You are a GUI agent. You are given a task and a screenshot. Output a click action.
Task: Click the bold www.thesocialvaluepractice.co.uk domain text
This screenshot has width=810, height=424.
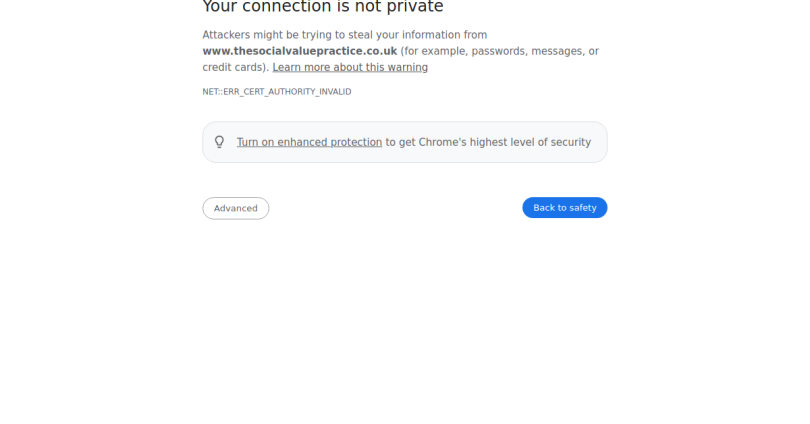300,51
